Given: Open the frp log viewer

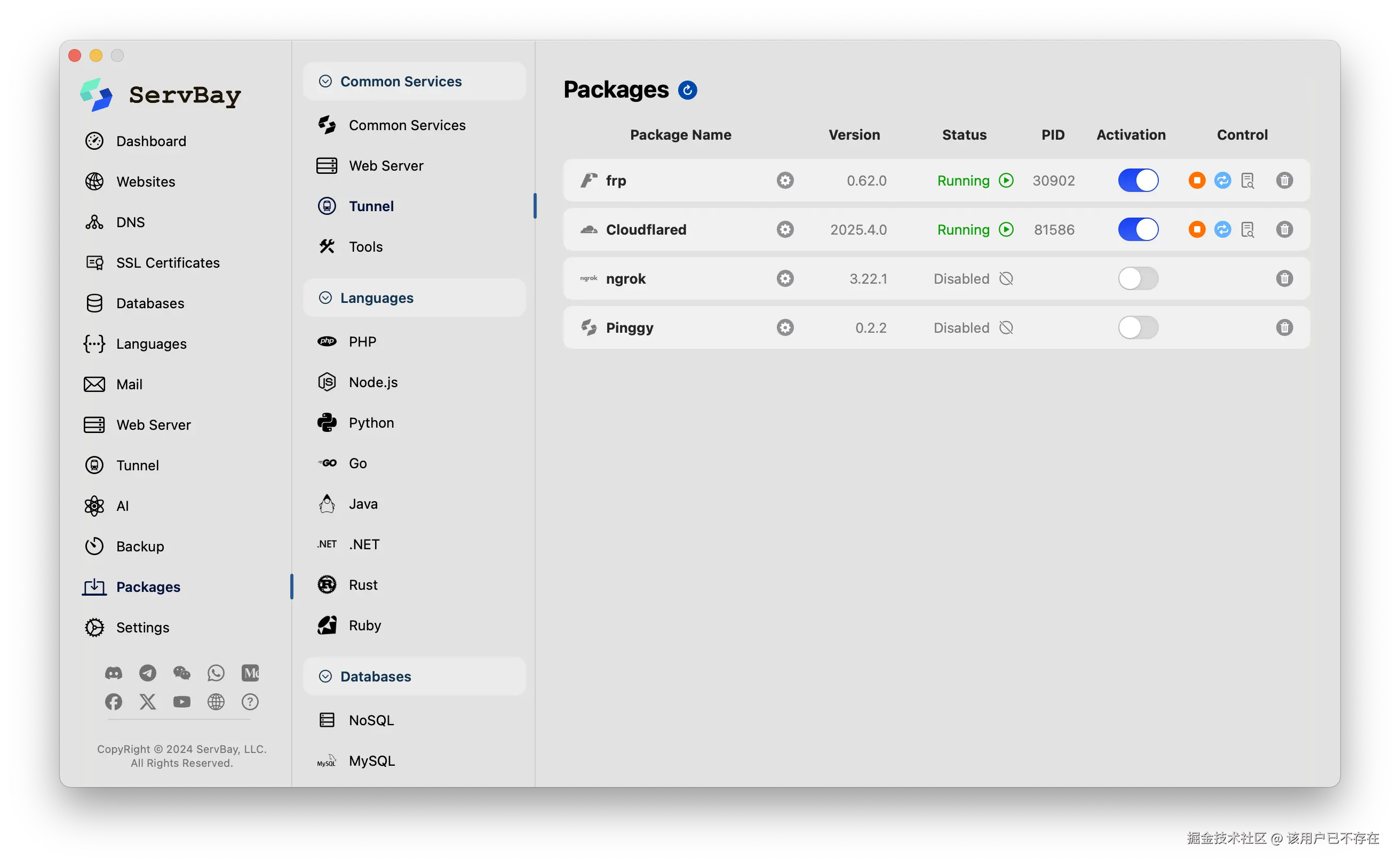Looking at the screenshot, I should point(1247,180).
